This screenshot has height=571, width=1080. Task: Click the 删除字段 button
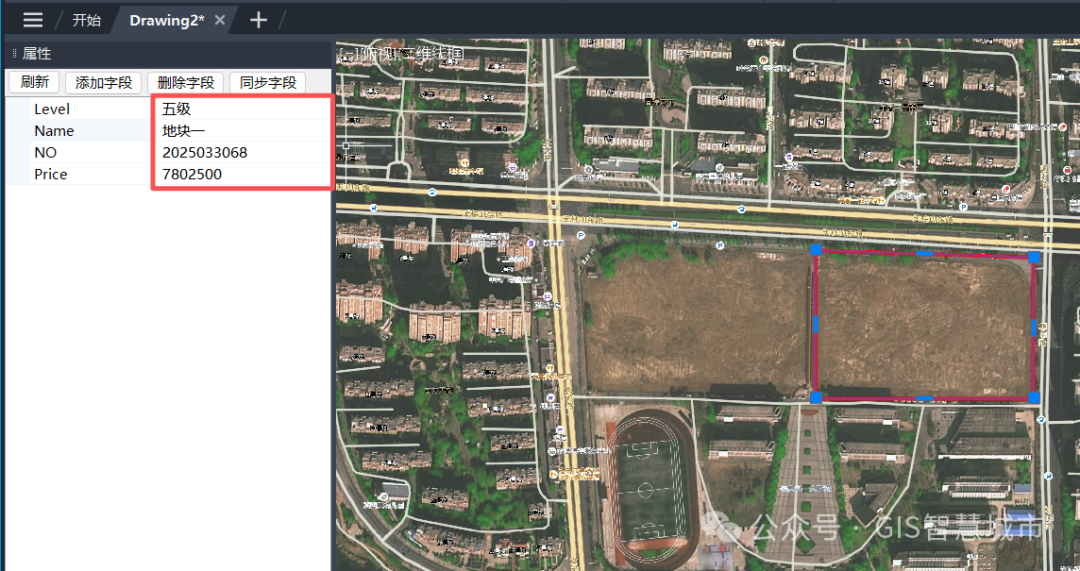click(x=185, y=83)
